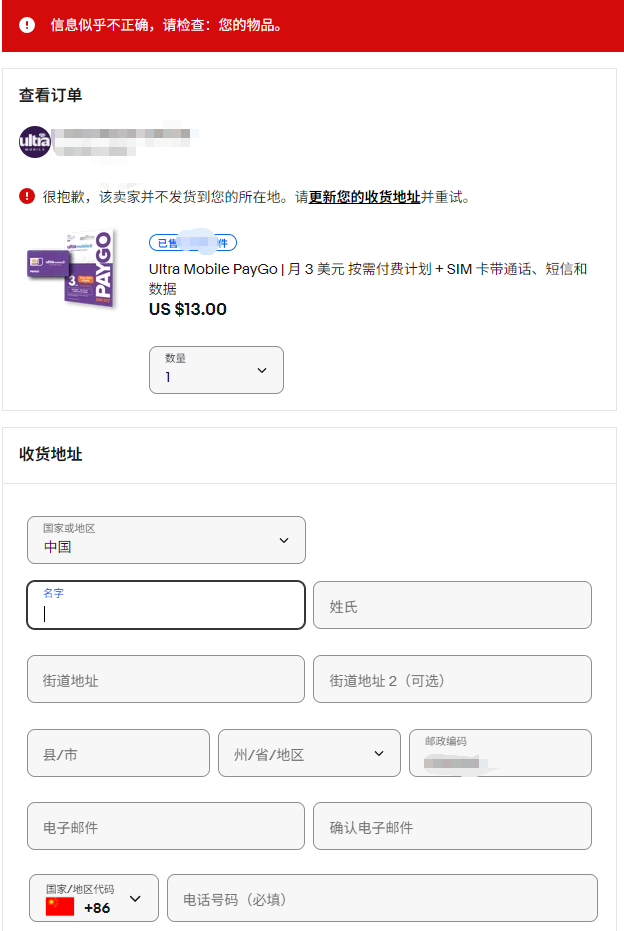Click the 名字 first name field
Viewport: 624px width, 931px height.
166,604
